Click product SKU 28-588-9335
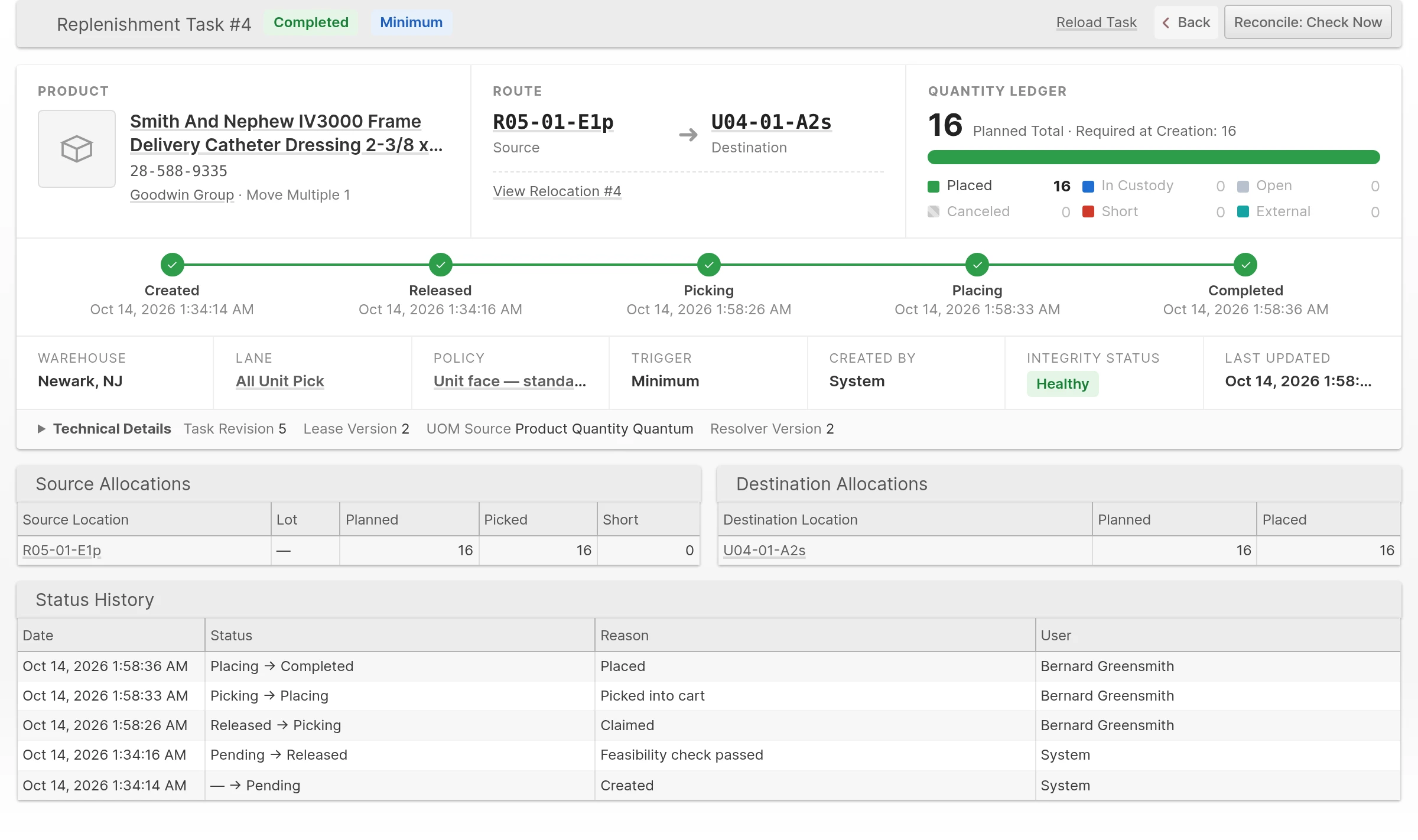1418x840 pixels. (x=178, y=171)
